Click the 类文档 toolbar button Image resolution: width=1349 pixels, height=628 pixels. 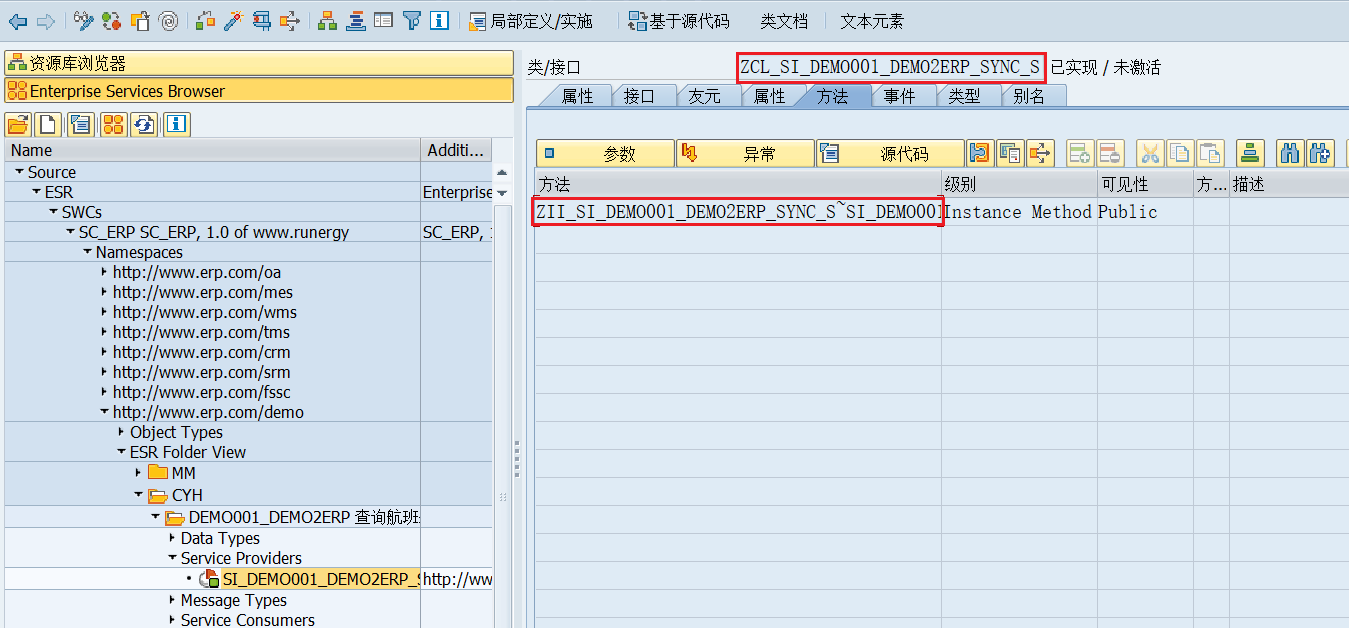784,21
